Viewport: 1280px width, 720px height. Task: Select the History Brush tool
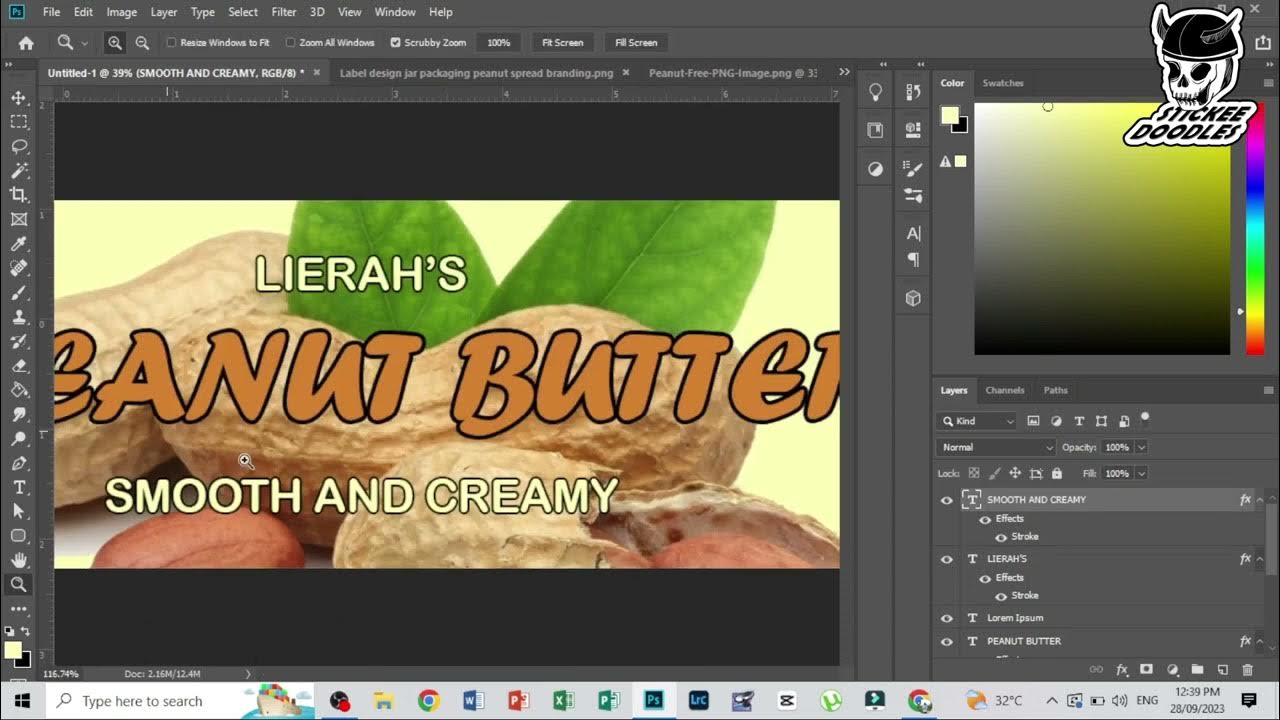[19, 341]
